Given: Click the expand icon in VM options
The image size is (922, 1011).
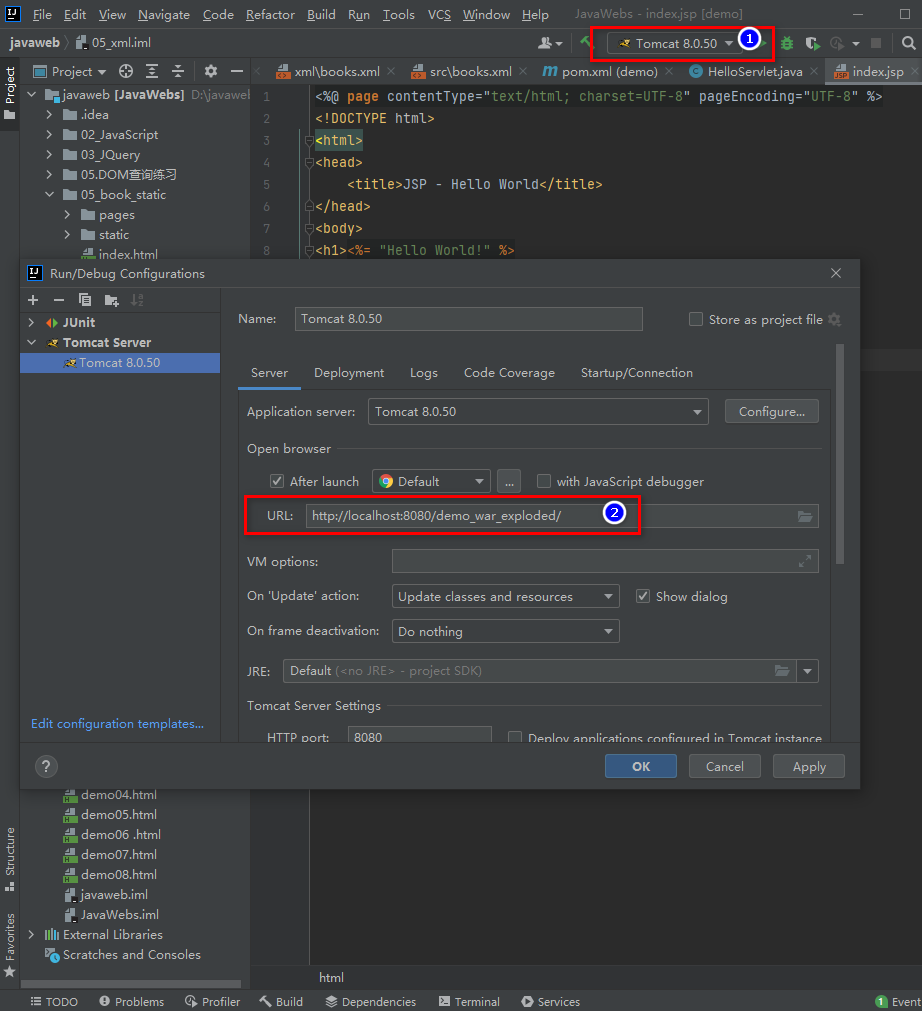Looking at the screenshot, I should point(805,562).
